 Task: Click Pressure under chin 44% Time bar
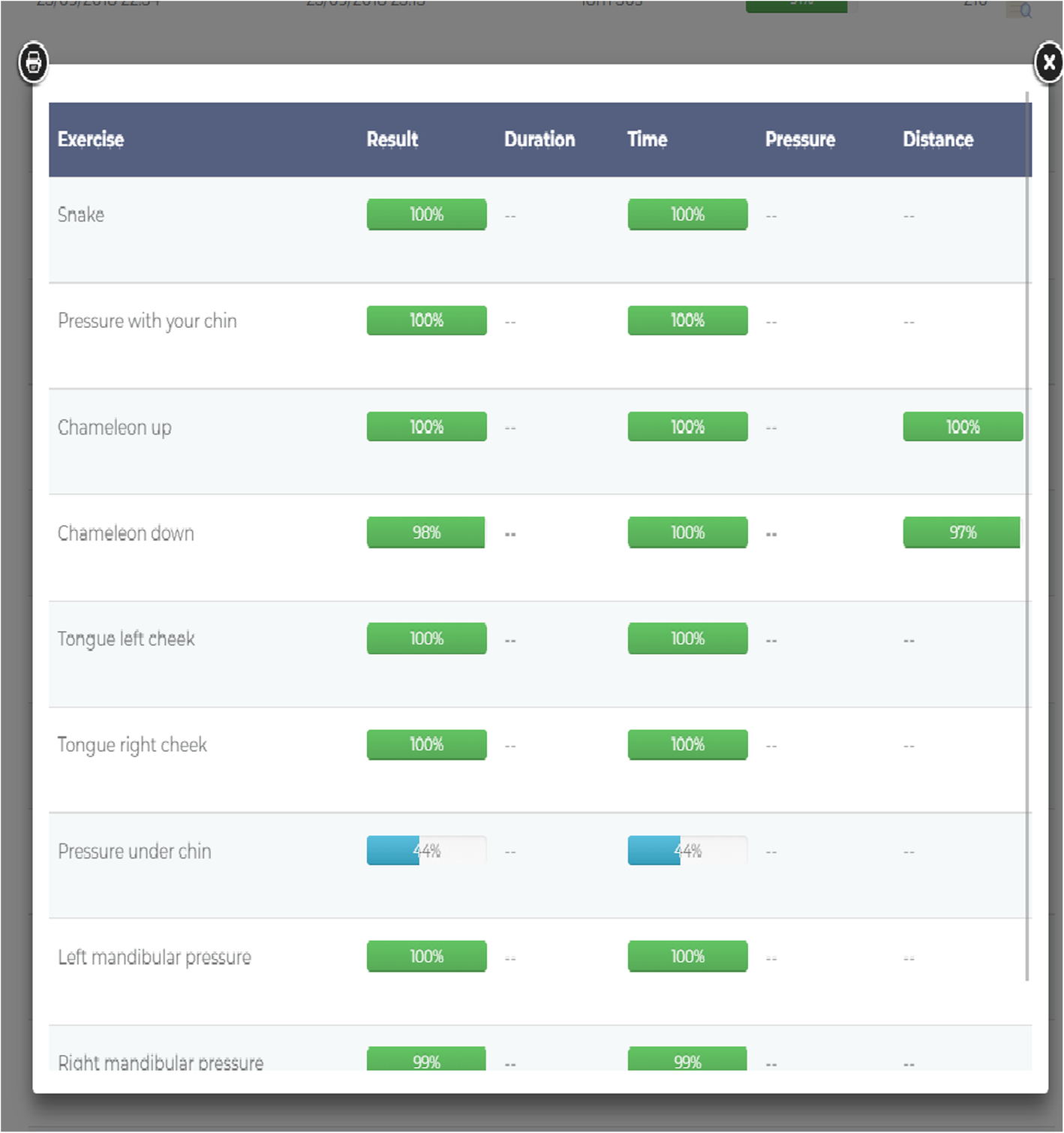pos(687,851)
